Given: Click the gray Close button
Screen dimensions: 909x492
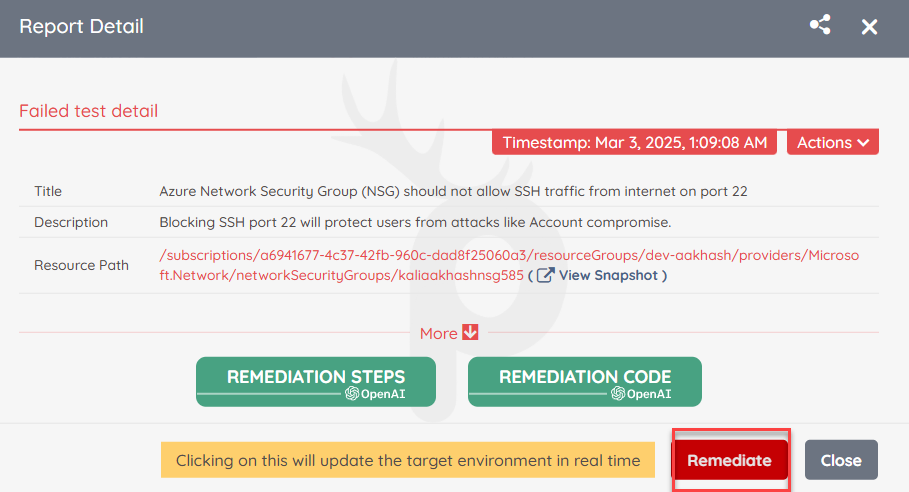Looking at the screenshot, I should (x=841, y=460).
